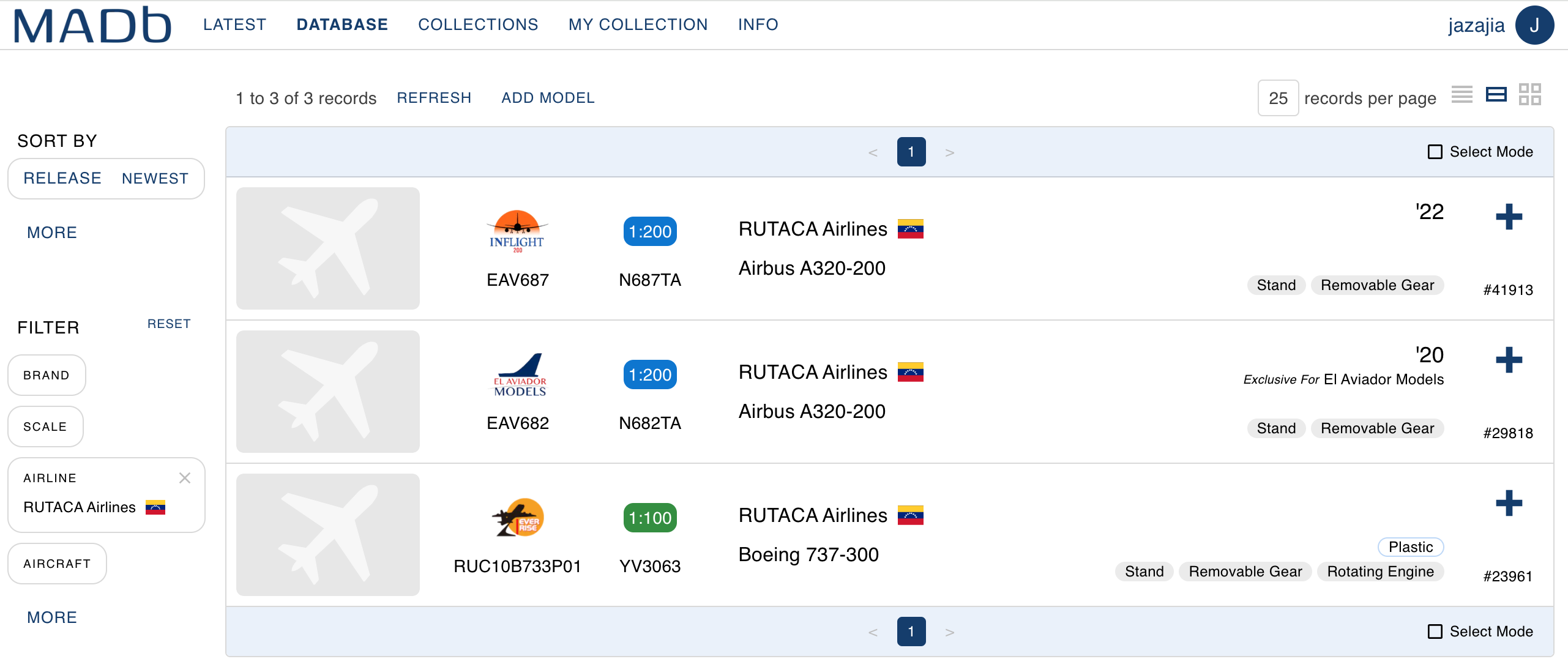Expand More sort options
Screen dimensions: 1568x667
52,233
